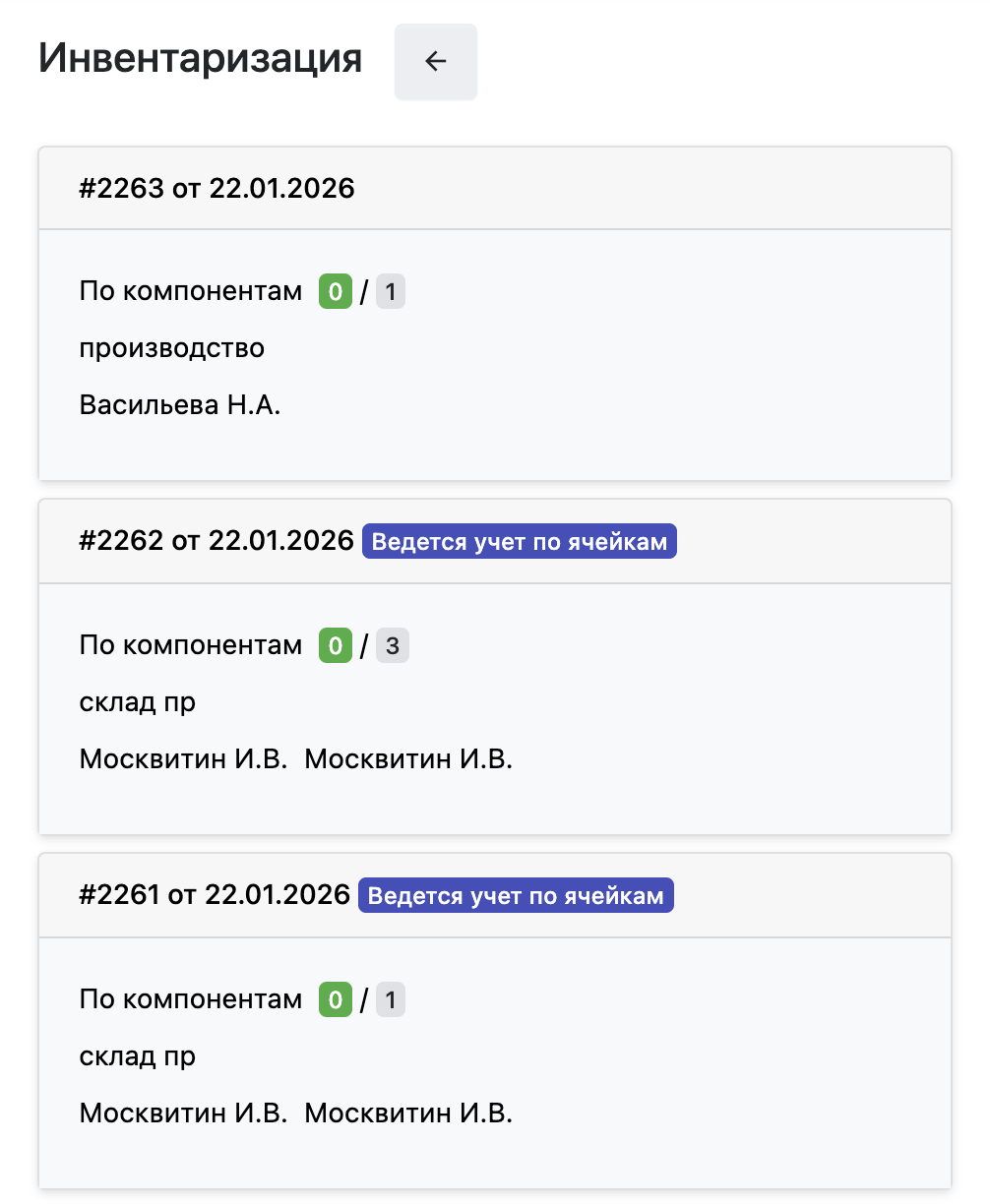Click "склад пр" location in card #2262
Image resolution: width=990 pixels, height=1204 pixels.
(x=138, y=702)
